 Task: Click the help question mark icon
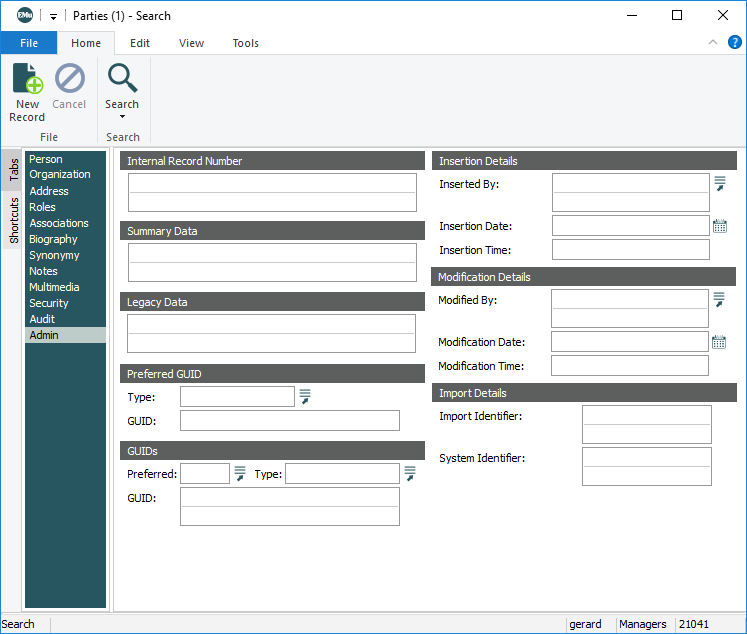pyautogui.click(x=734, y=42)
